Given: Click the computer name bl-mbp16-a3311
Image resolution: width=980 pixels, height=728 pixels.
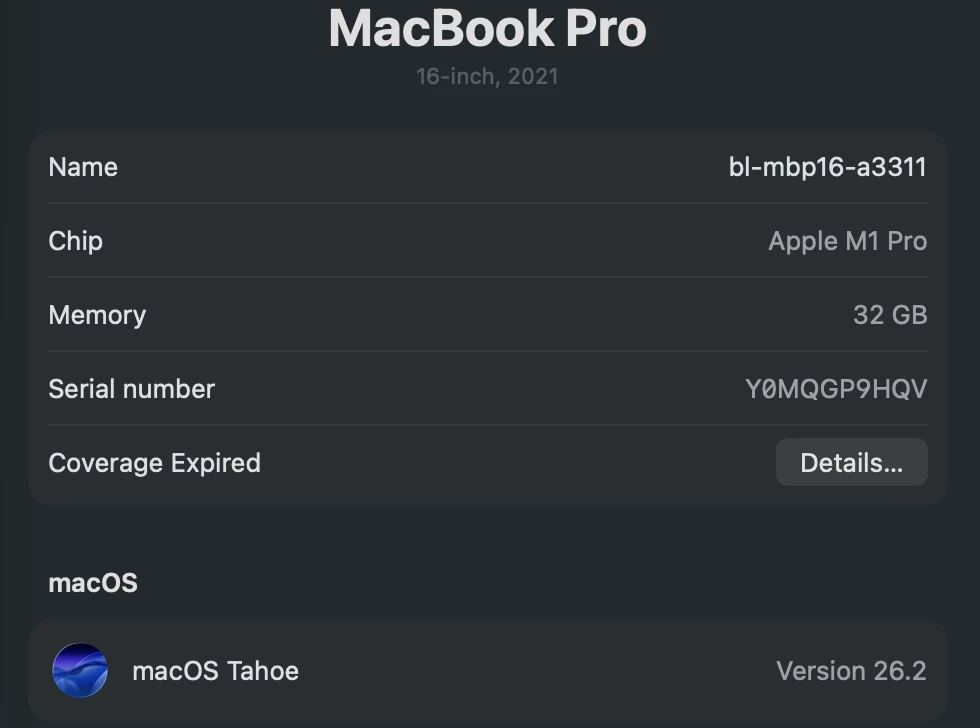Looking at the screenshot, I should coord(827,167).
